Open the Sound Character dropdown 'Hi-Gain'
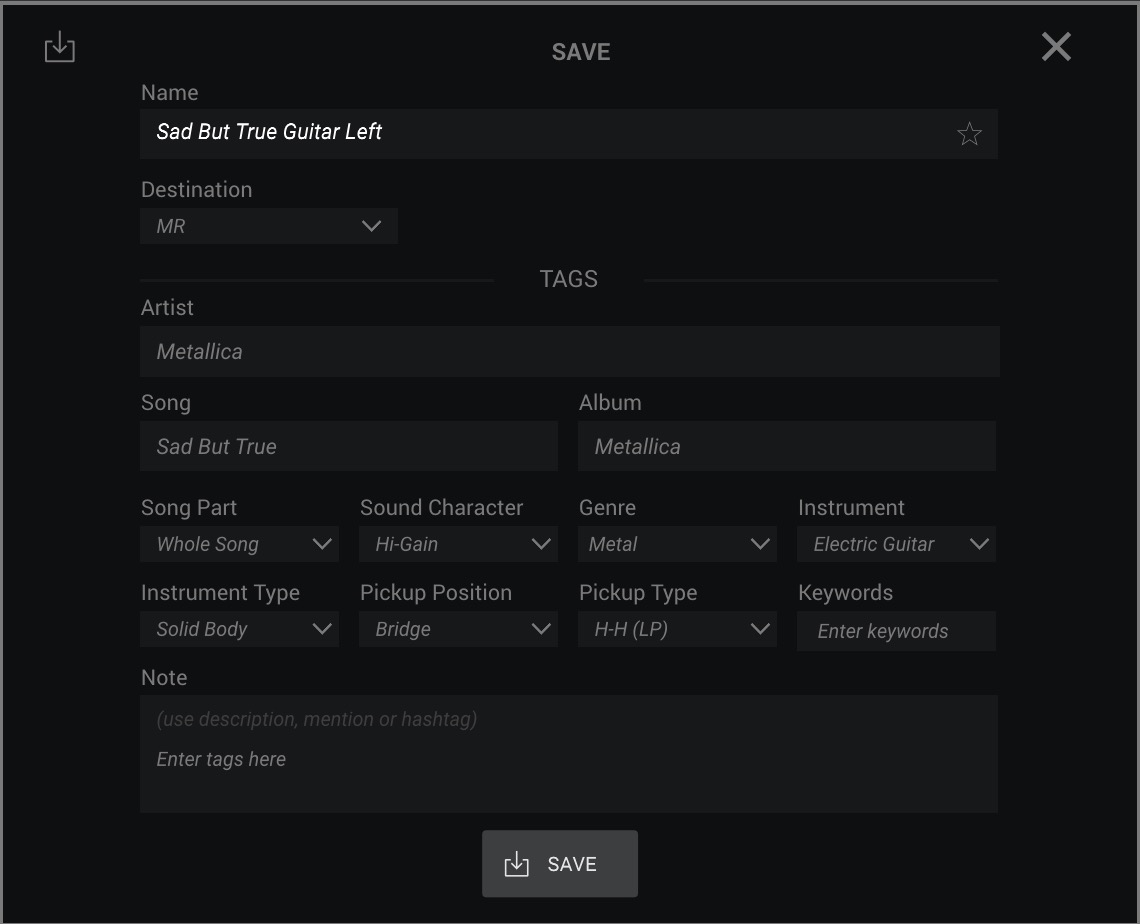The width and height of the screenshot is (1140, 924). tap(458, 545)
